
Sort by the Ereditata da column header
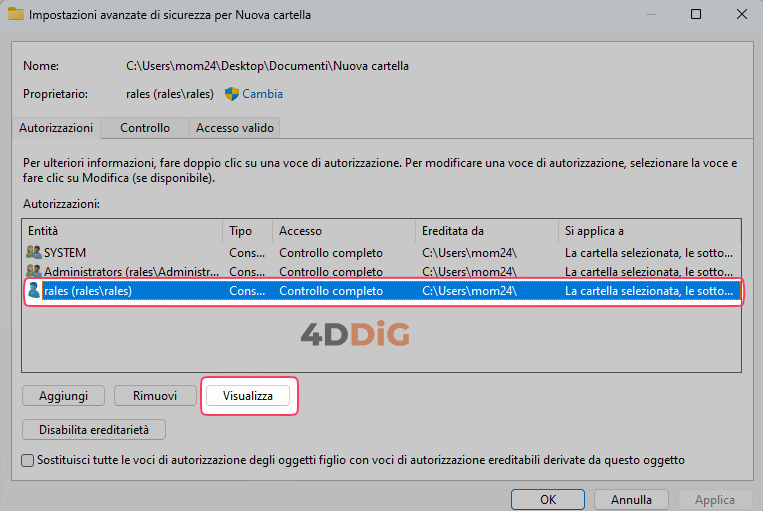tap(487, 231)
